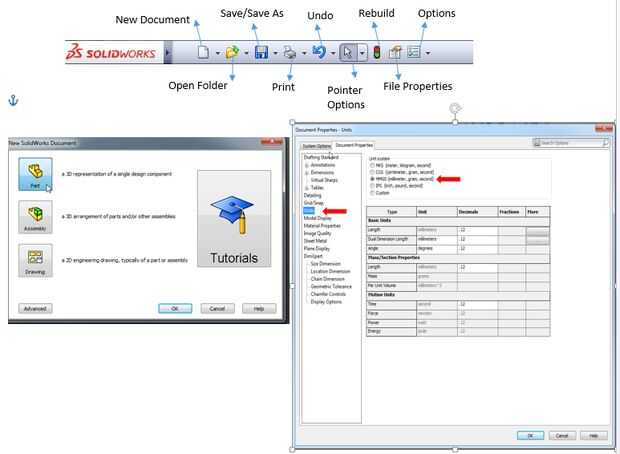Click the Rebuild traffic light icon
620x454 pixels.
point(377,52)
